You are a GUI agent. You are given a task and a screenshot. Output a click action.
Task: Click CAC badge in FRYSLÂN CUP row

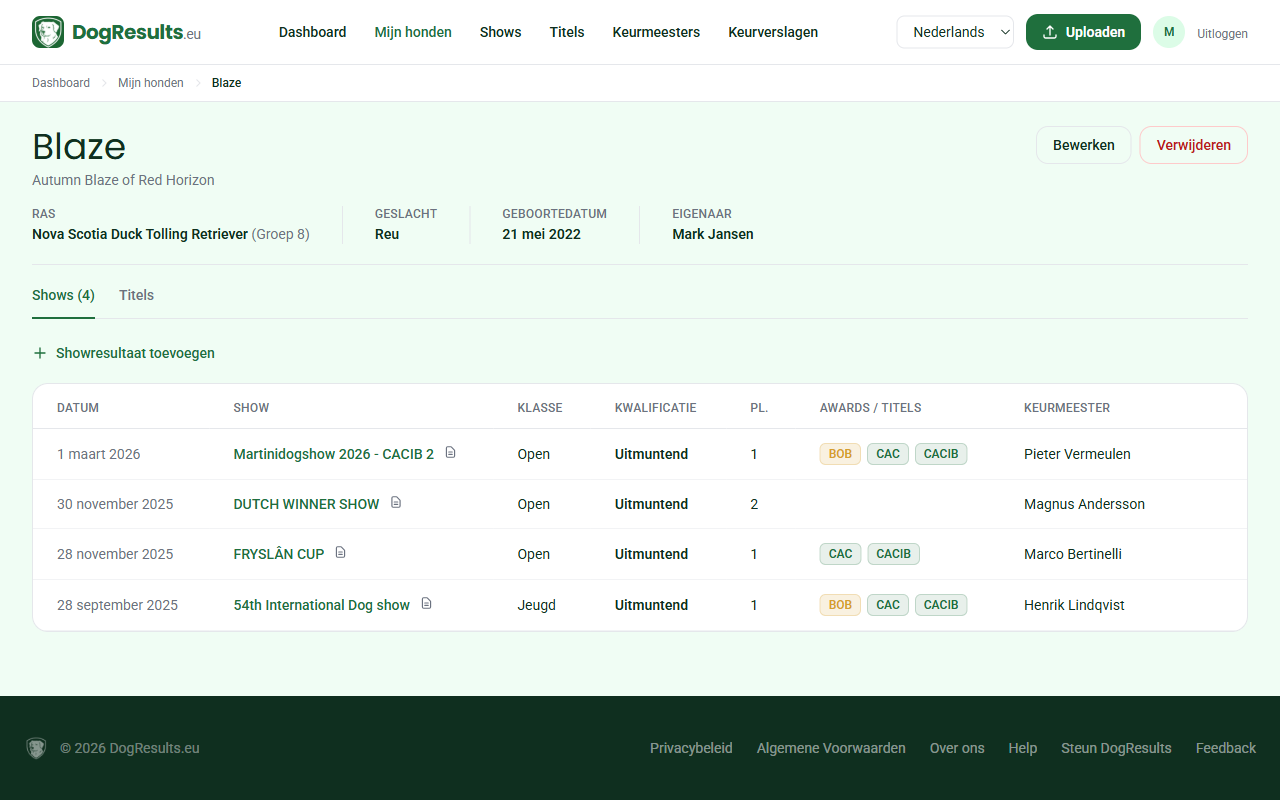pyautogui.click(x=841, y=554)
